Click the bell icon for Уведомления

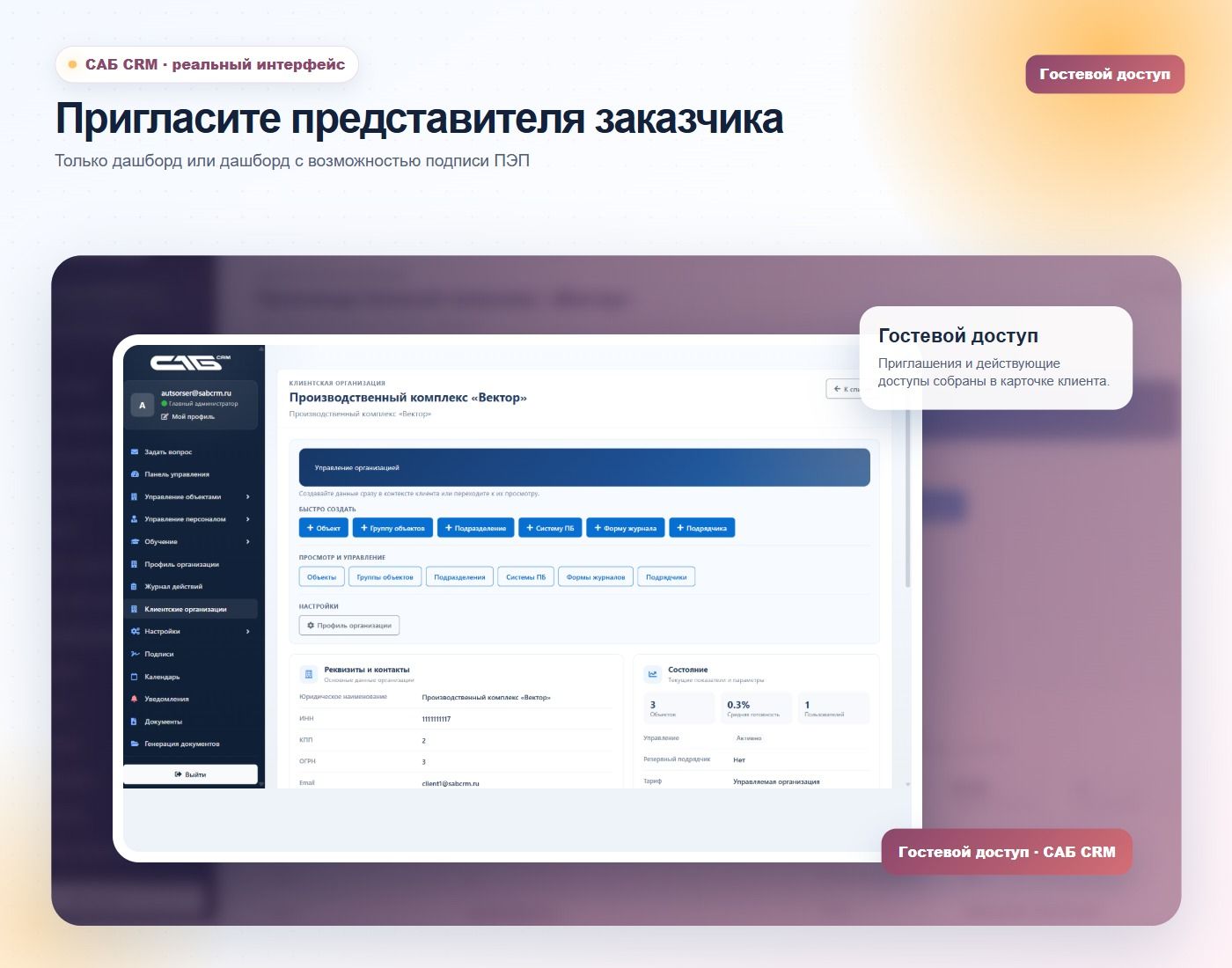(x=135, y=699)
